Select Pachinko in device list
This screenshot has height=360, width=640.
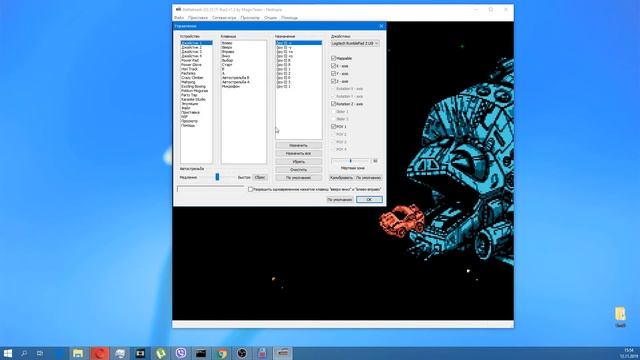[196, 73]
